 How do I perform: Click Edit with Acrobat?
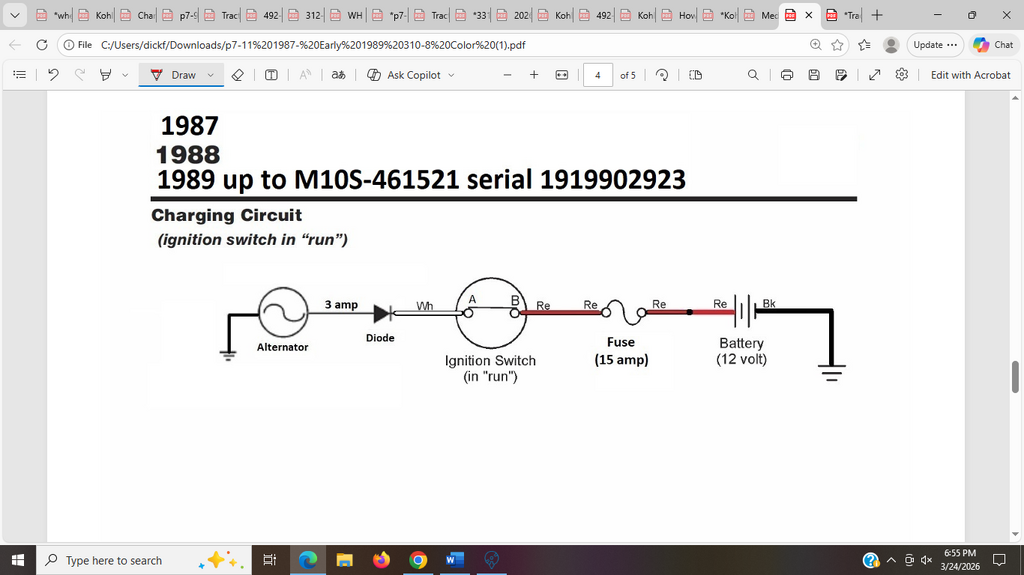[x=970, y=75]
